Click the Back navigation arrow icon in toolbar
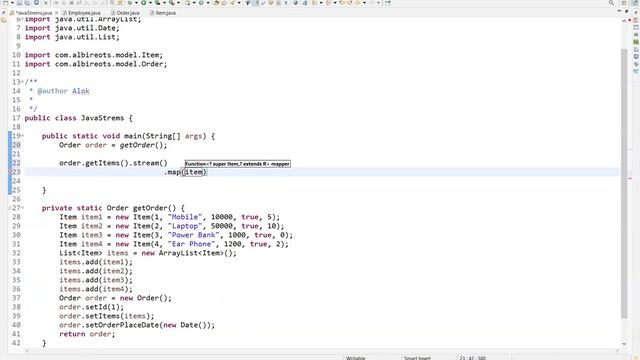640x360 pixels. (358, 3)
